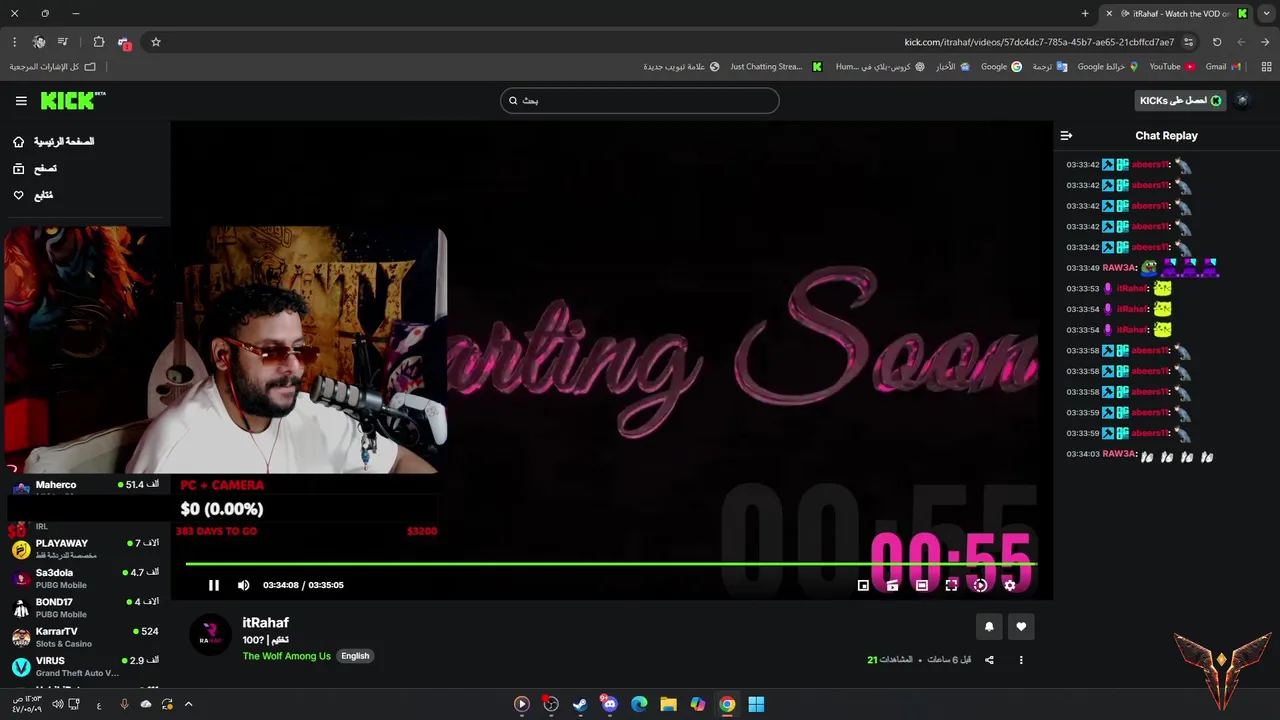Open Chrome three-dot menu
Screen dimensions: 1280x720
14,42
